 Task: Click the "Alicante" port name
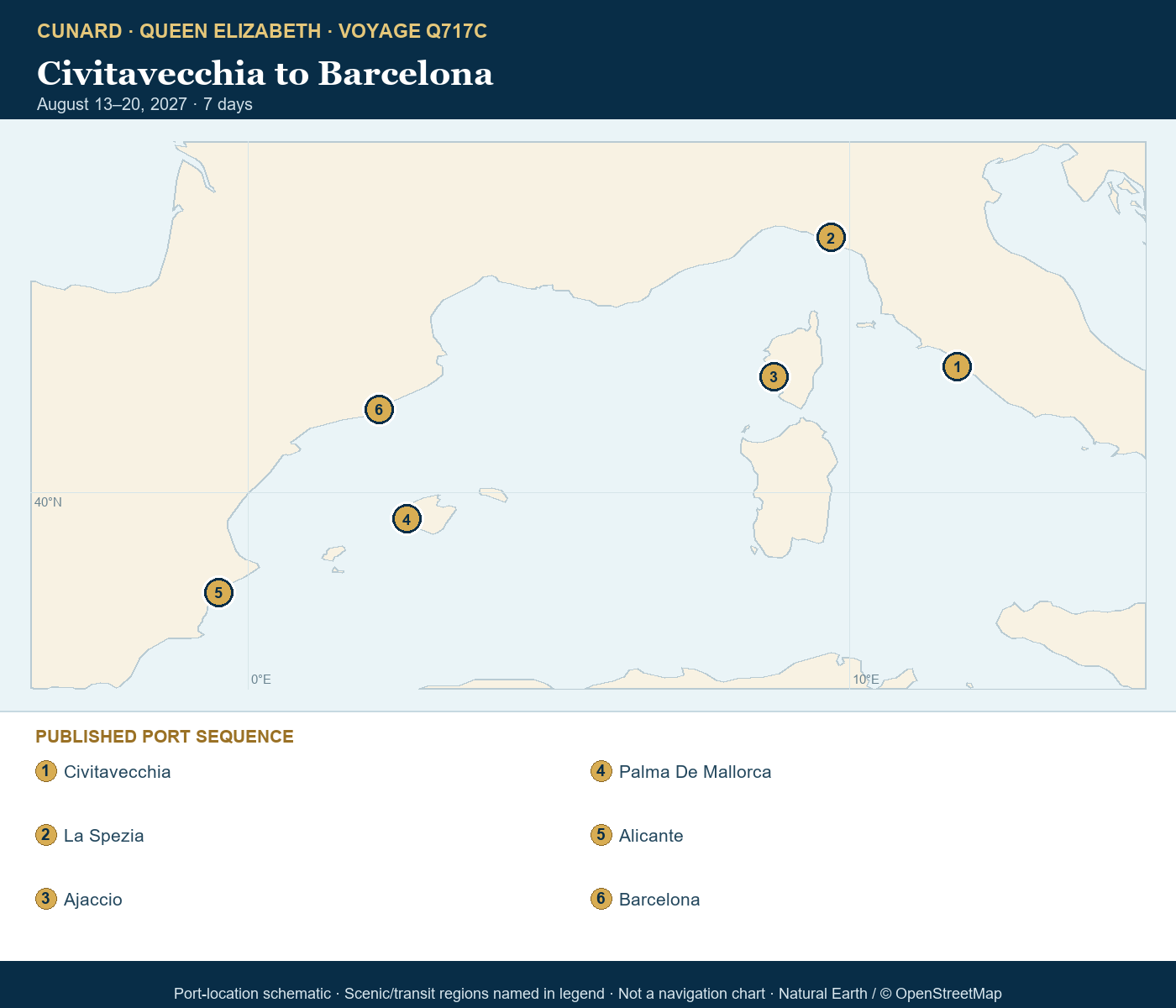pos(651,836)
